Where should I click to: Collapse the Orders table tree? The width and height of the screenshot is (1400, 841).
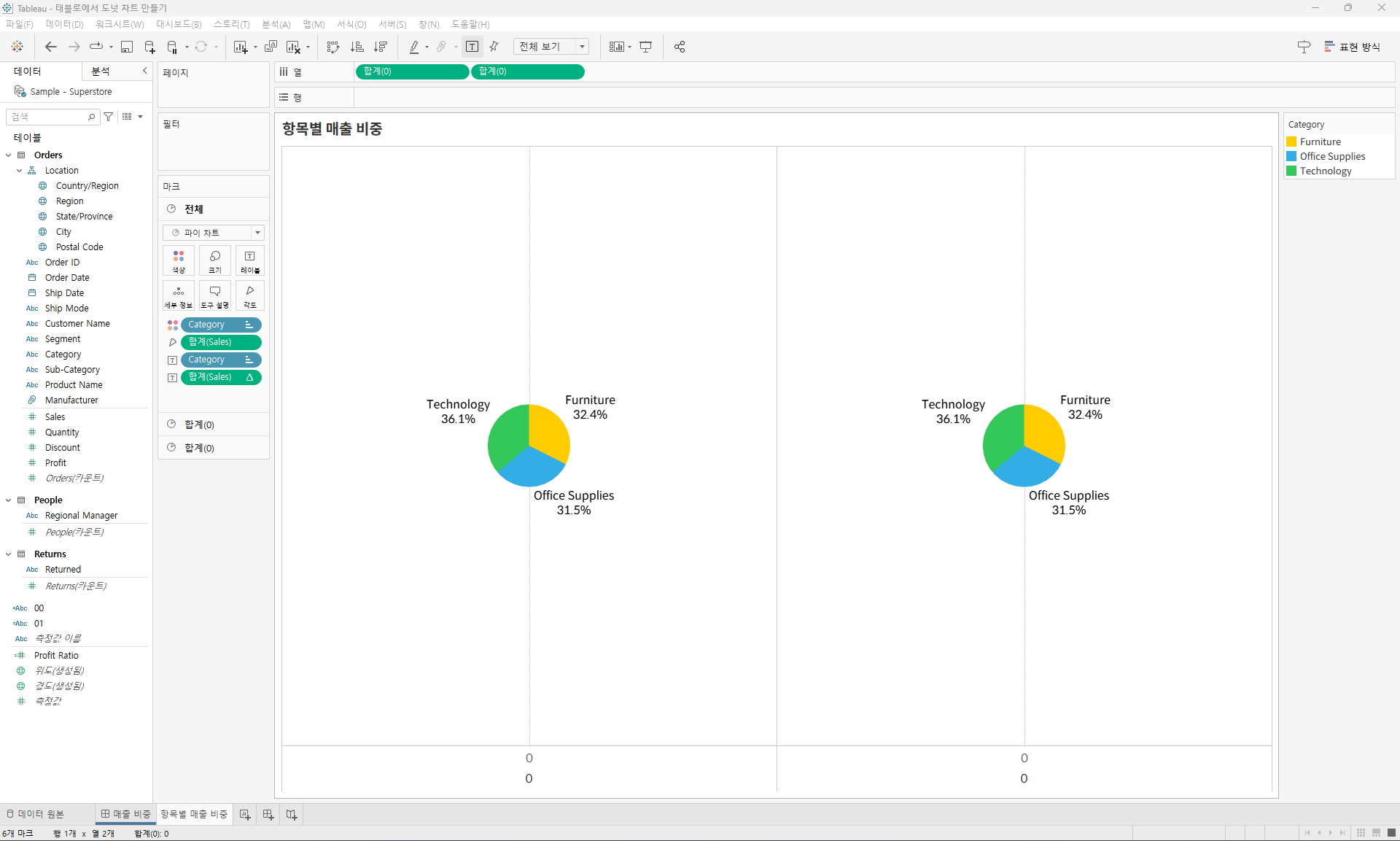[x=9, y=155]
